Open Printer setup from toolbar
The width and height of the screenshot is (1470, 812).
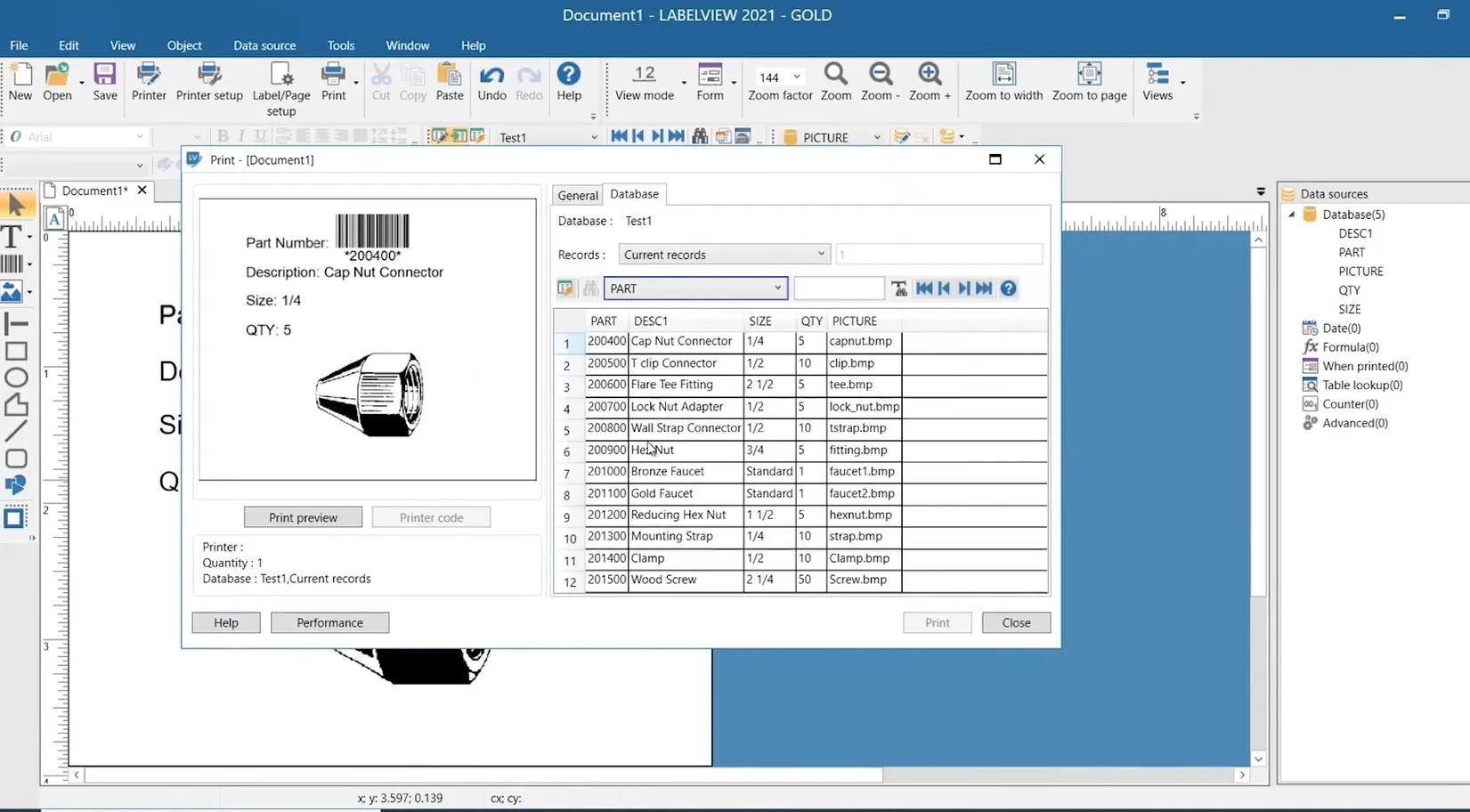[x=209, y=82]
